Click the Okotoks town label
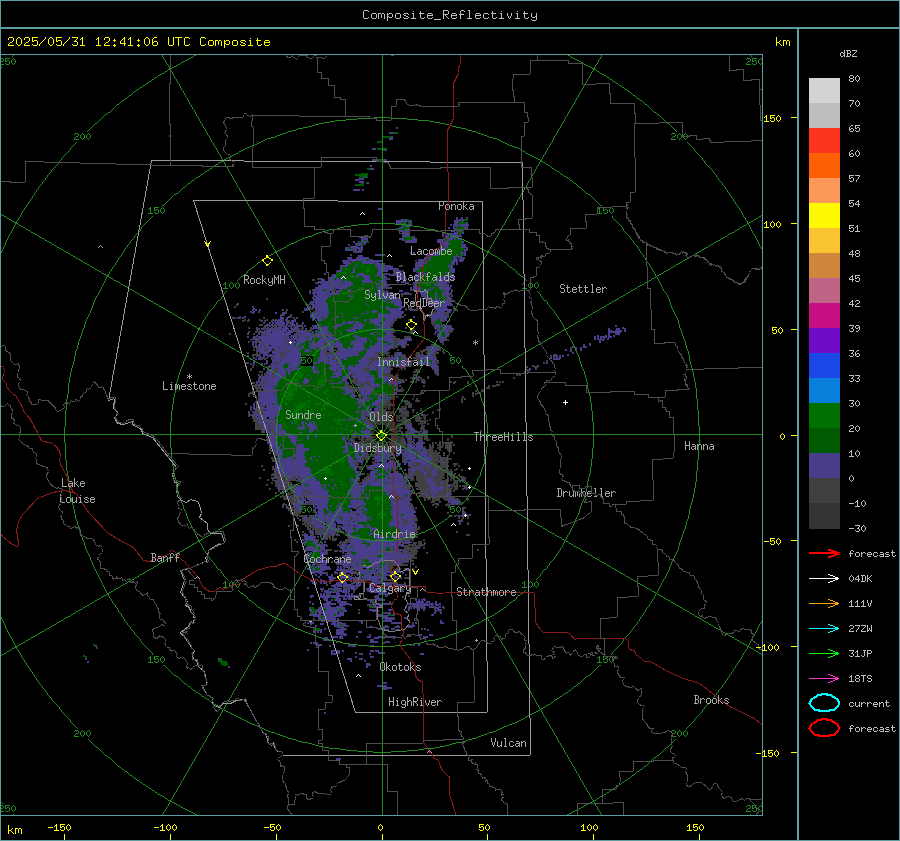 pos(400,667)
